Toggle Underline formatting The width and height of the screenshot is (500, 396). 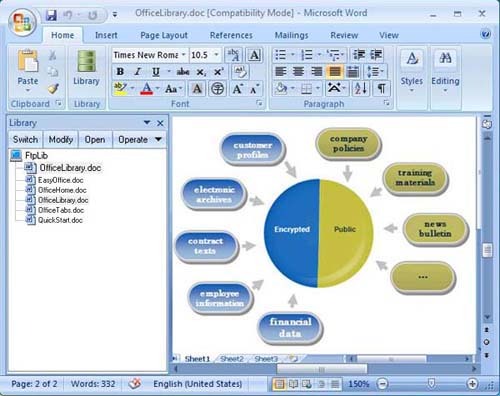point(156,72)
